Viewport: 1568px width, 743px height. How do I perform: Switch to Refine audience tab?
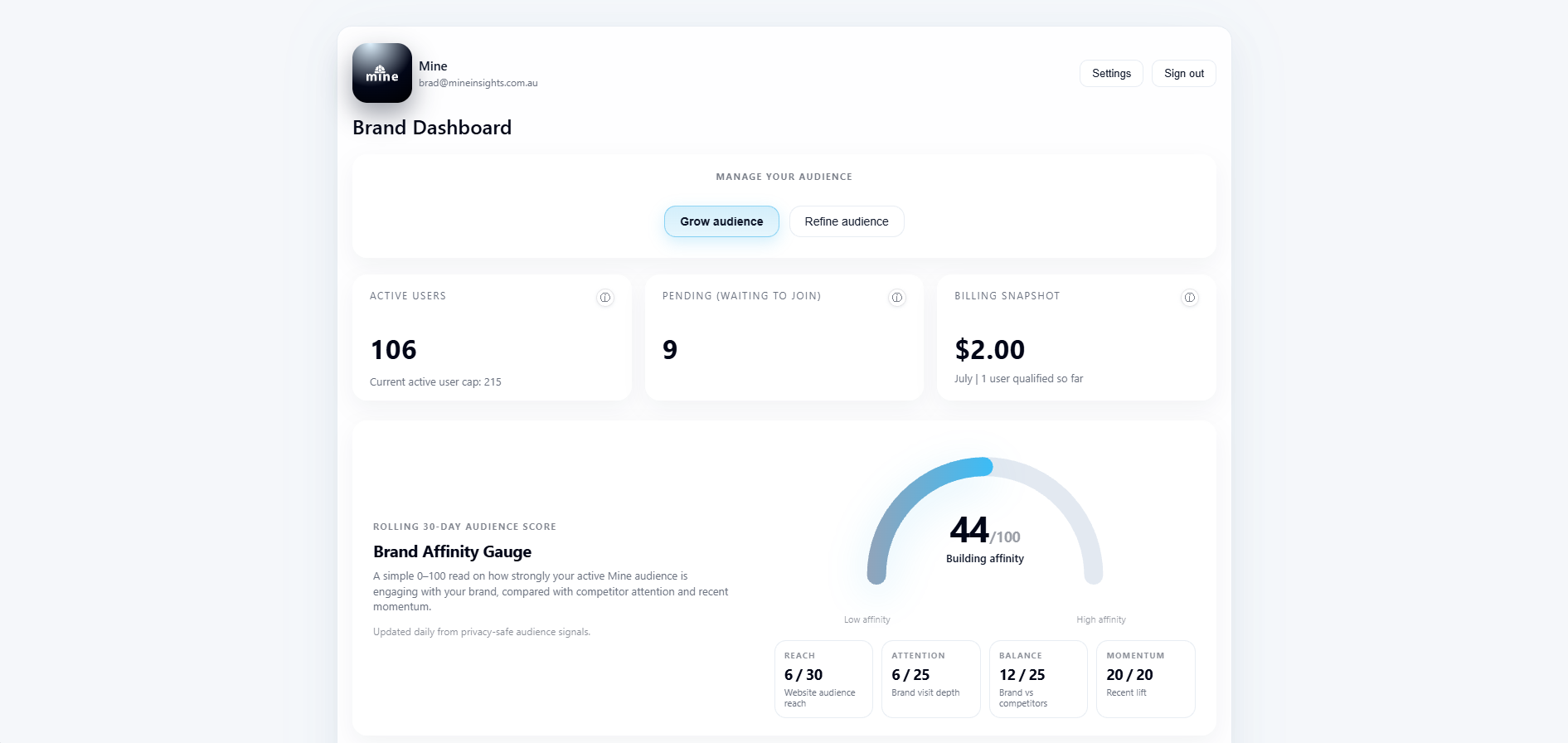(847, 221)
